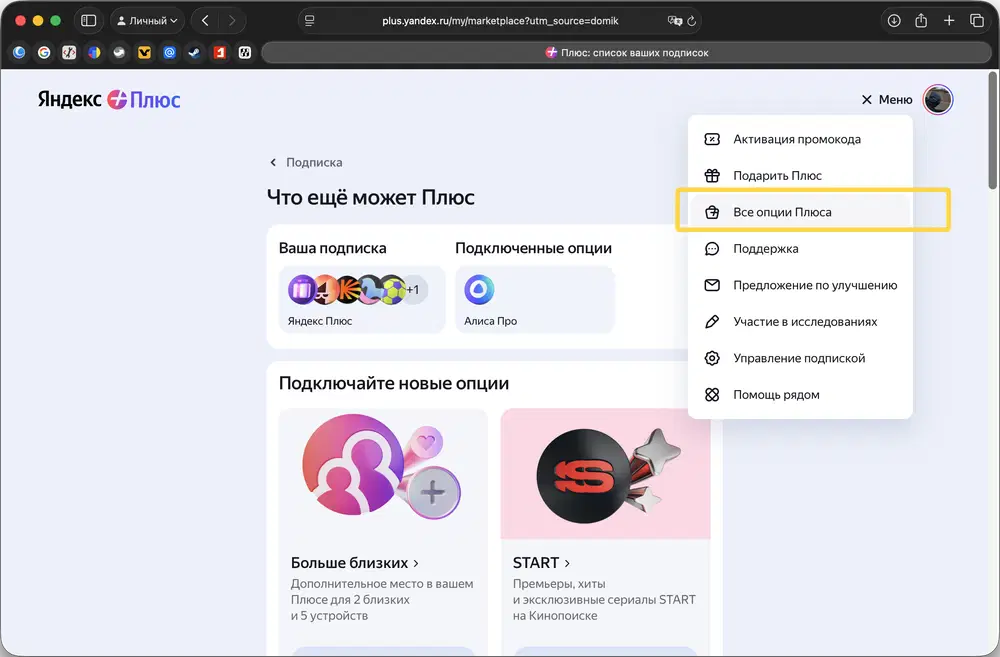
Task: Choose Управление подпиской menu item
Action: click(800, 358)
